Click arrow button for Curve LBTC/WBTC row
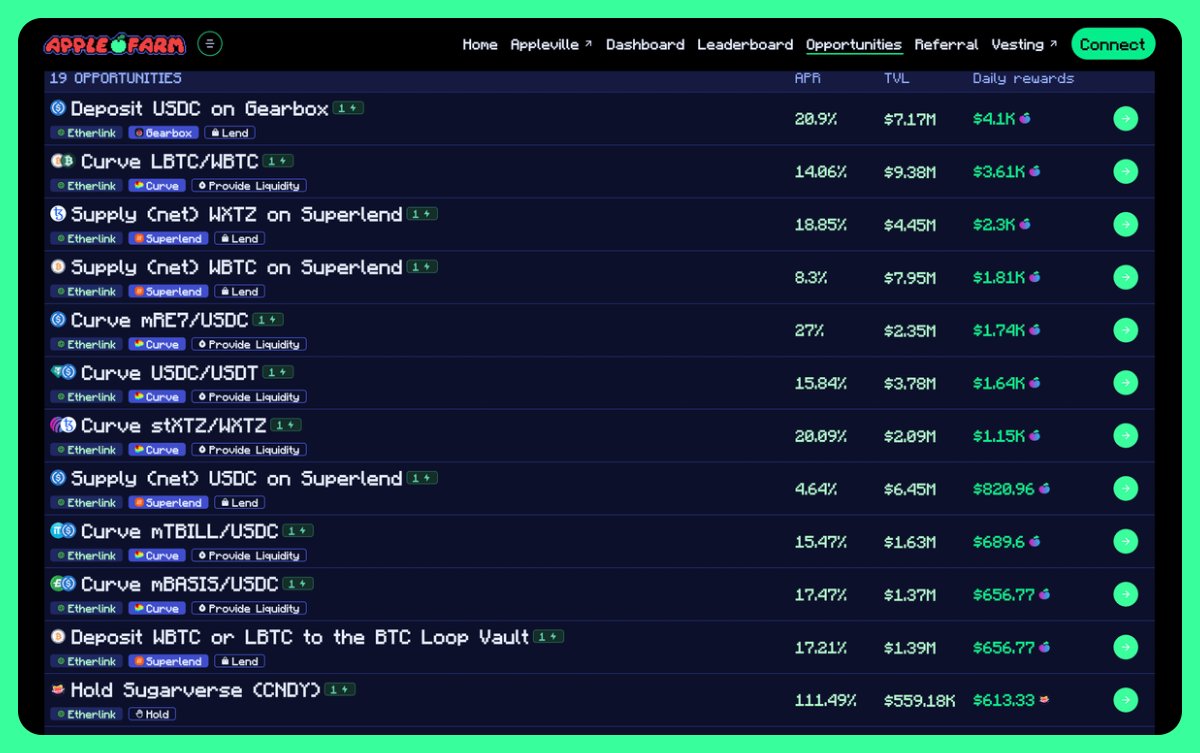This screenshot has height=753, width=1200. tap(1125, 171)
